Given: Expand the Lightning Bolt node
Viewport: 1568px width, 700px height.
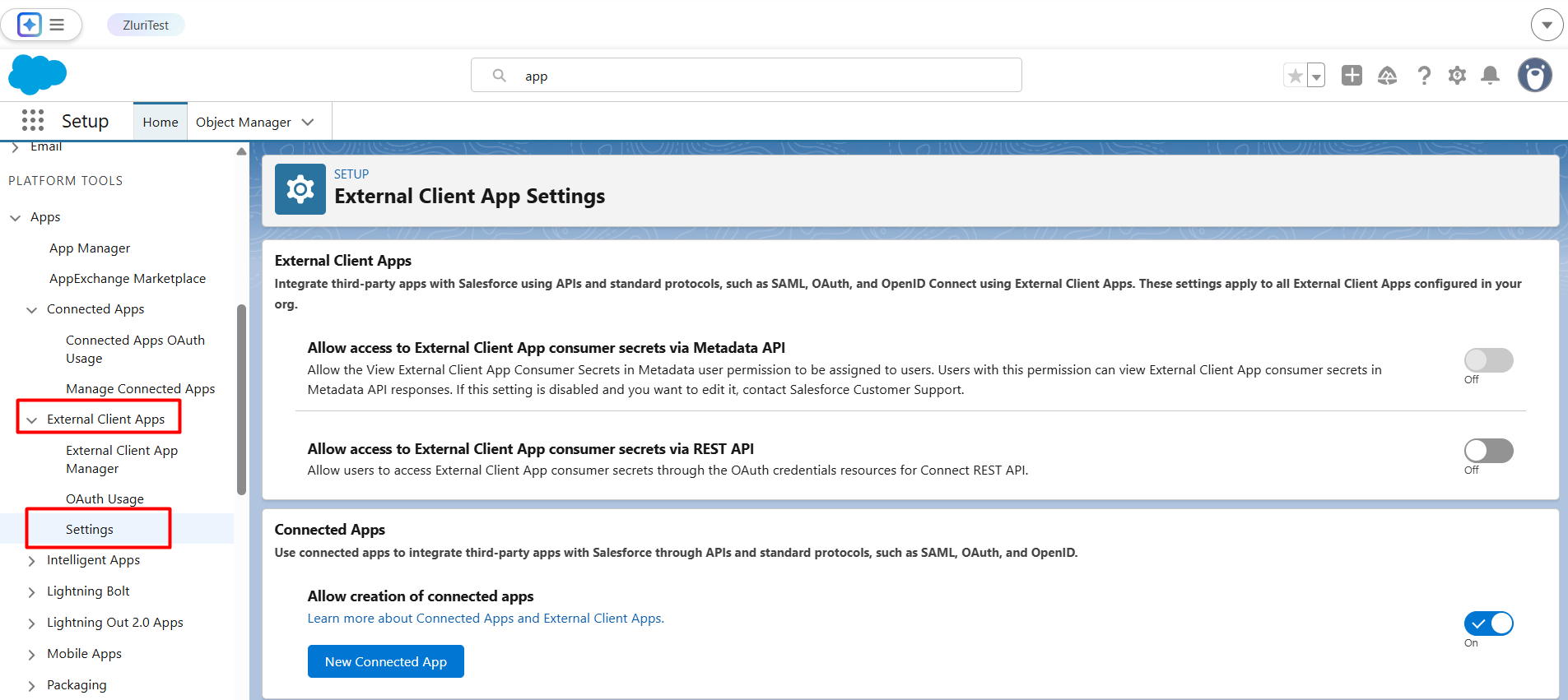Looking at the screenshot, I should pos(31,591).
